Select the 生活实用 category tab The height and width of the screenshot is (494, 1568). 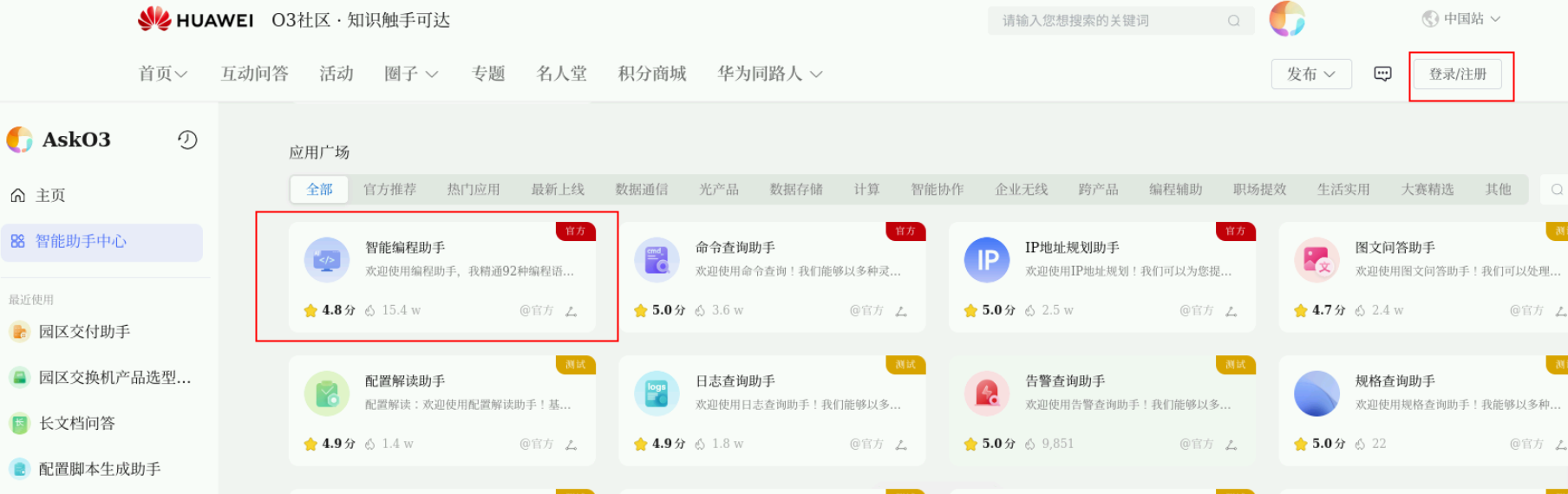[x=1343, y=189]
